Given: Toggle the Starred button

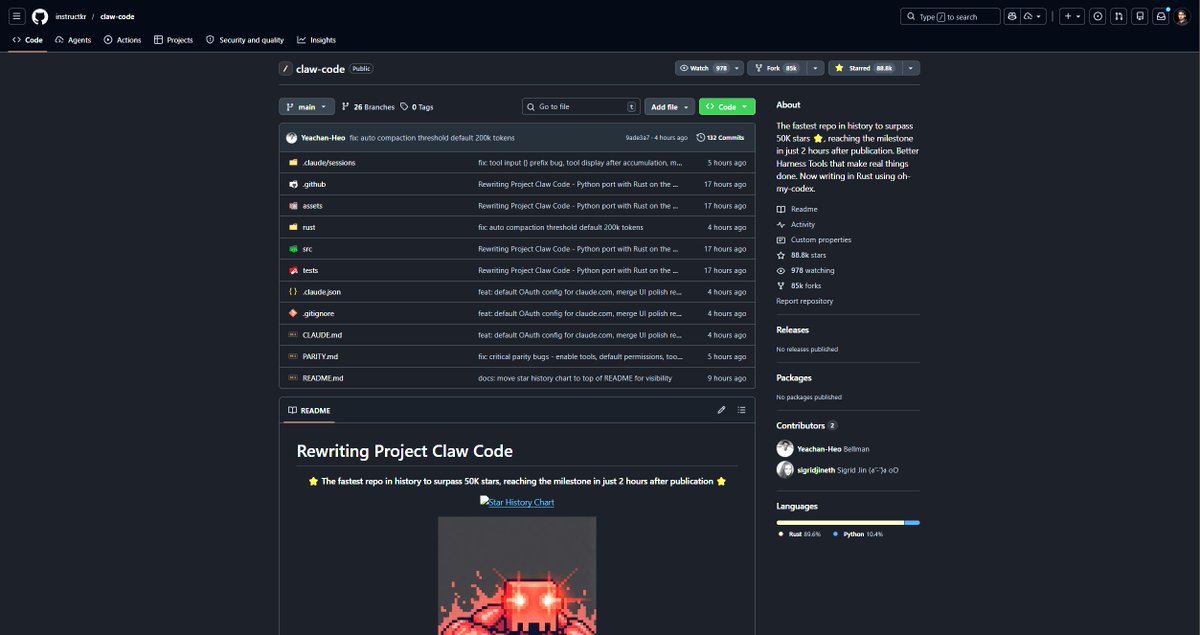Looking at the screenshot, I should pyautogui.click(x=865, y=68).
